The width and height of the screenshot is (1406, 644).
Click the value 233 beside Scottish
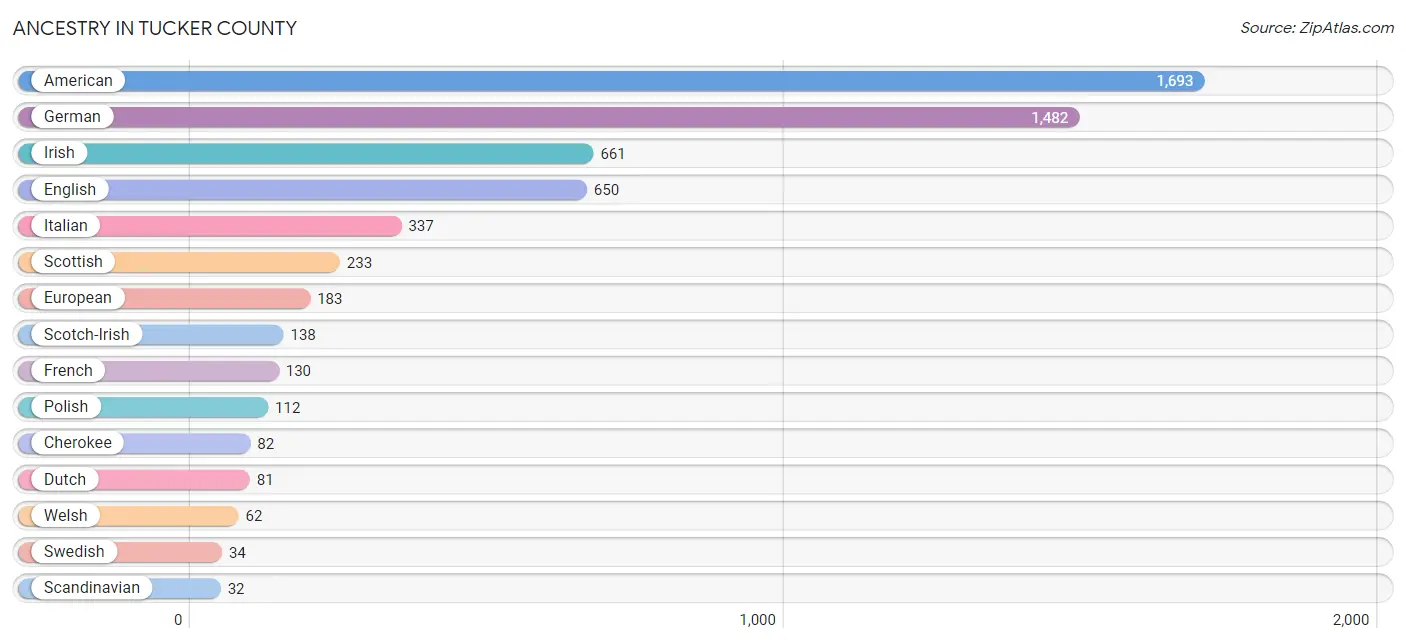359,263
